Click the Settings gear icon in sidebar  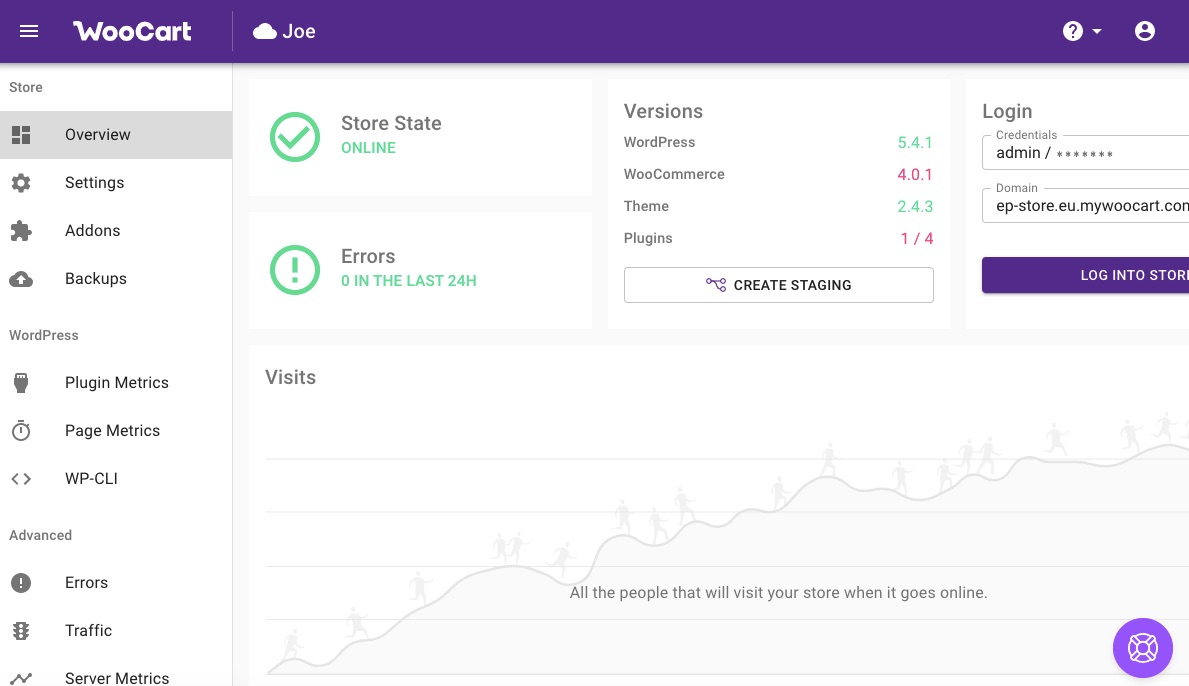pos(21,183)
